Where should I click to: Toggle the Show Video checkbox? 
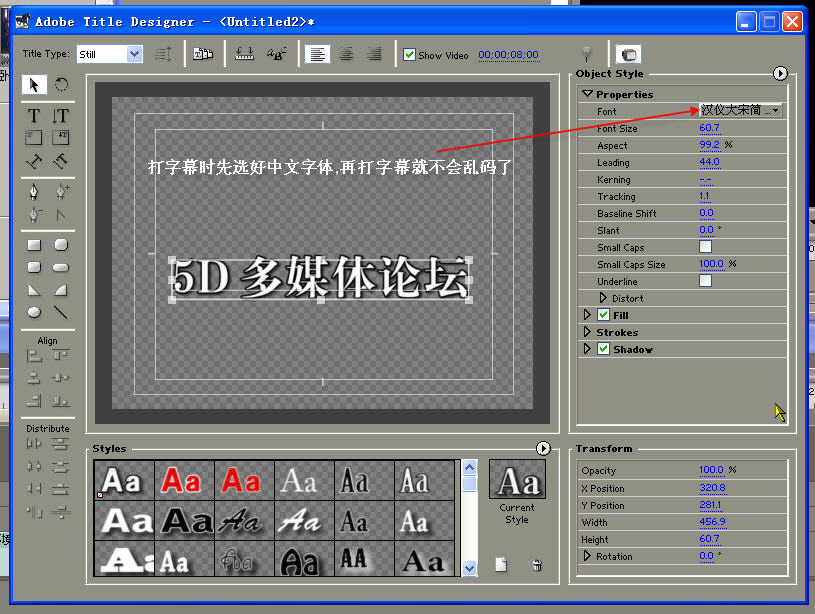click(x=410, y=55)
